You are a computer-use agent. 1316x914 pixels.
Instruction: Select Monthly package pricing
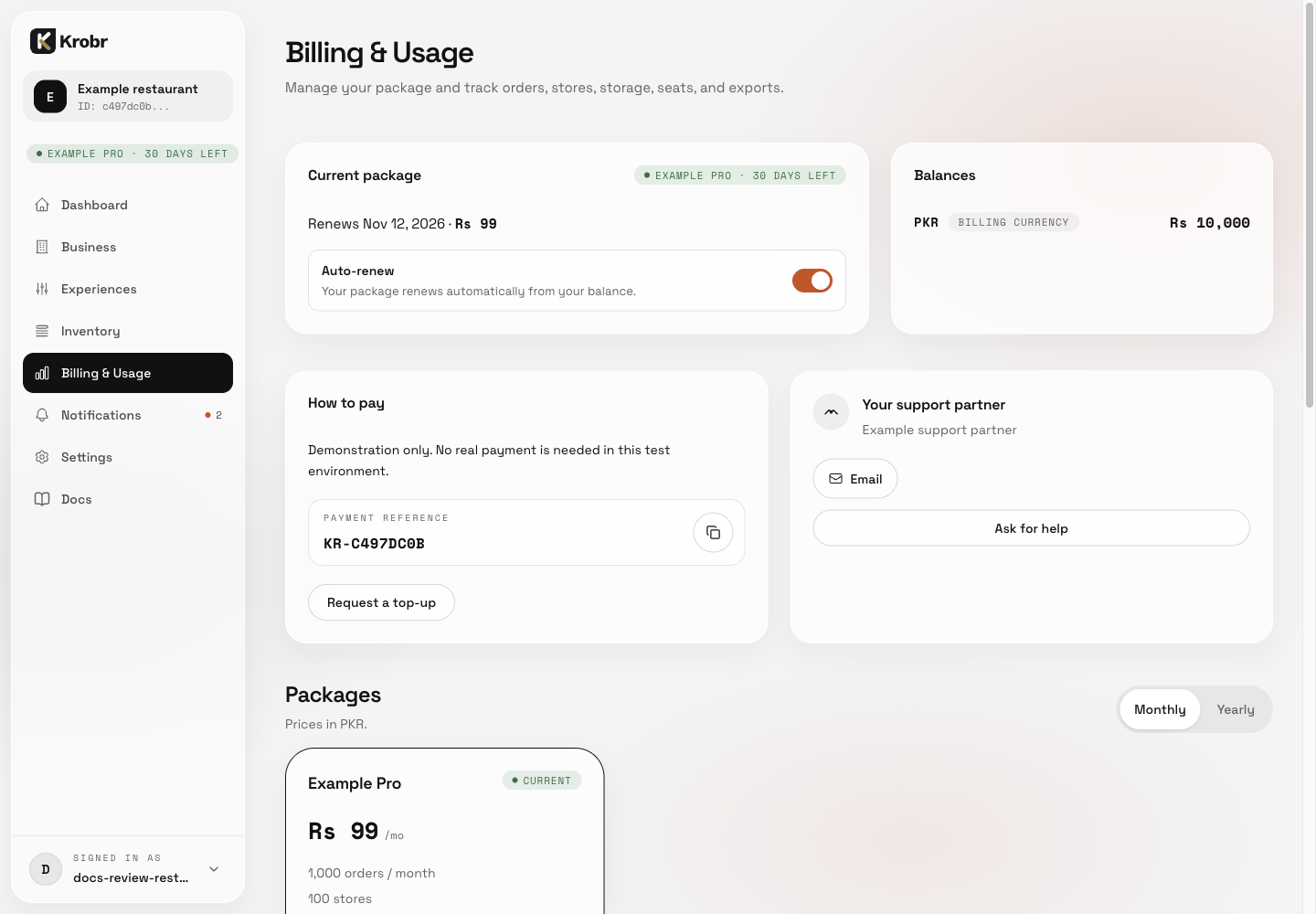pos(1160,709)
